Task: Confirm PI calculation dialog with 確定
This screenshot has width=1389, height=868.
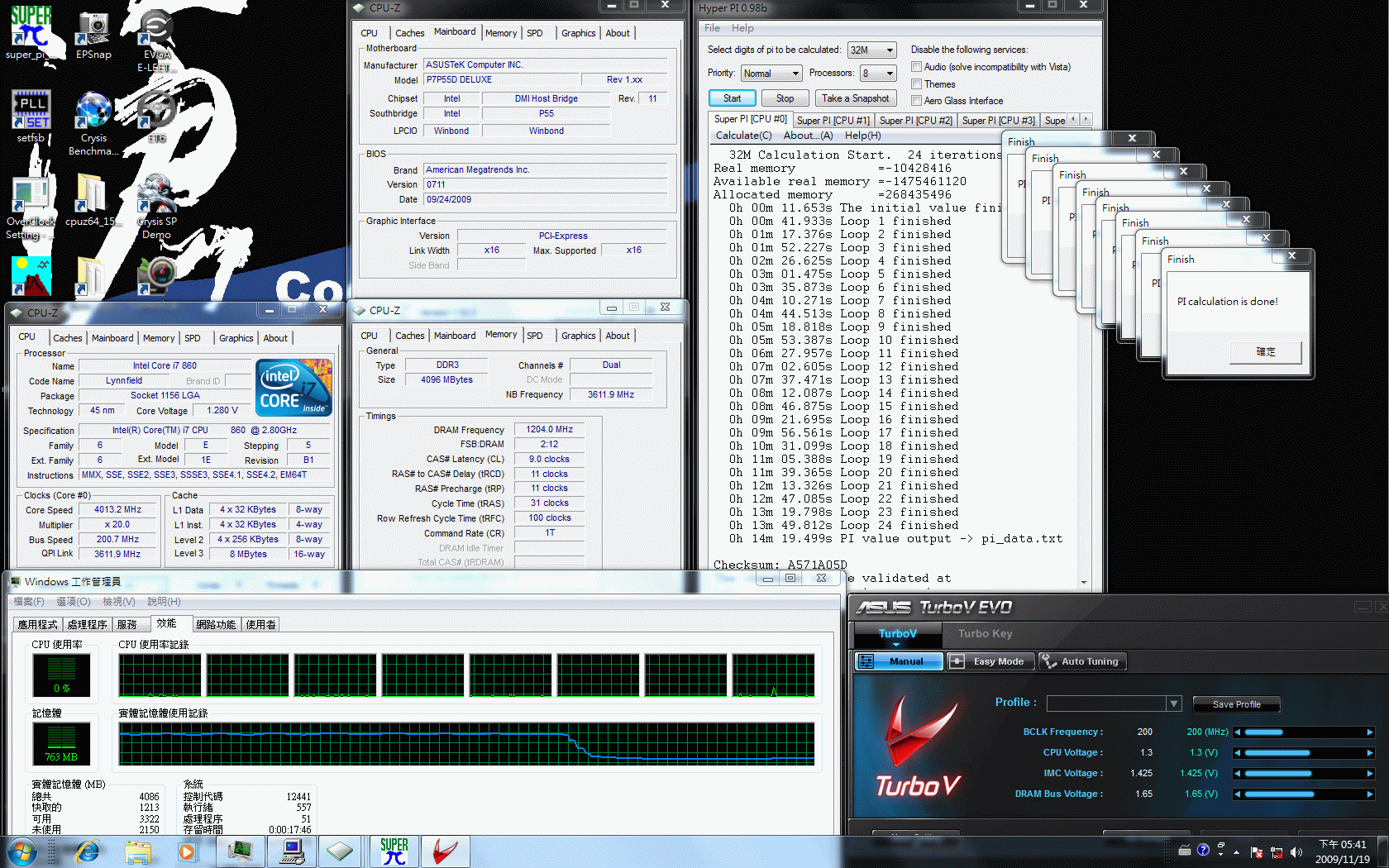Action: tap(1266, 352)
